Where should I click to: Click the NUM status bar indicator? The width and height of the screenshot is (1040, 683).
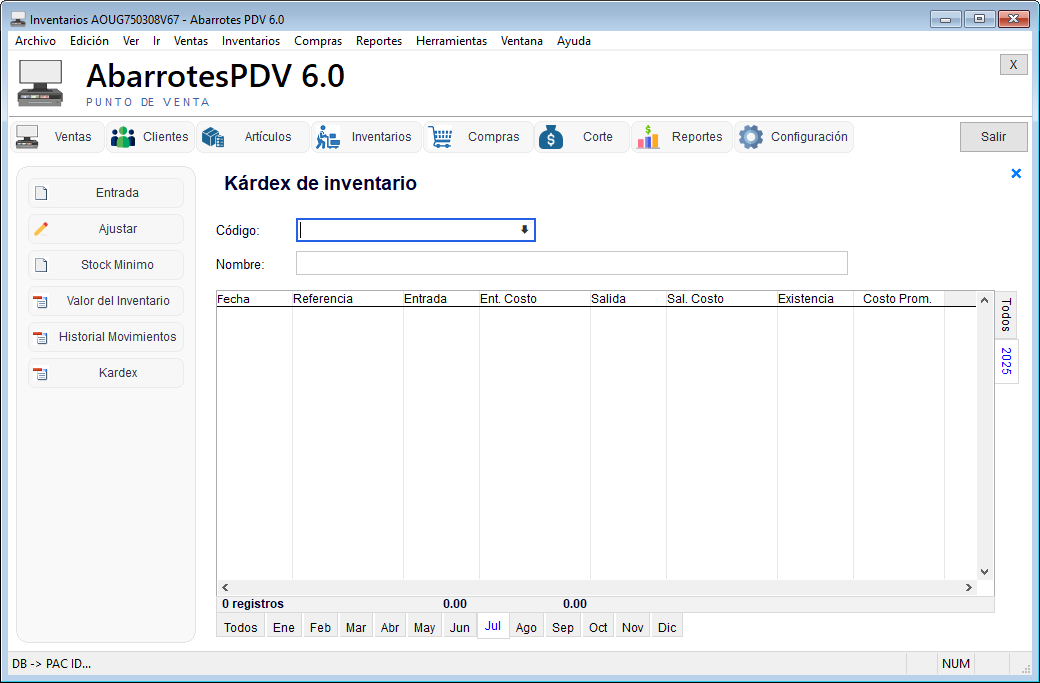[x=956, y=664]
